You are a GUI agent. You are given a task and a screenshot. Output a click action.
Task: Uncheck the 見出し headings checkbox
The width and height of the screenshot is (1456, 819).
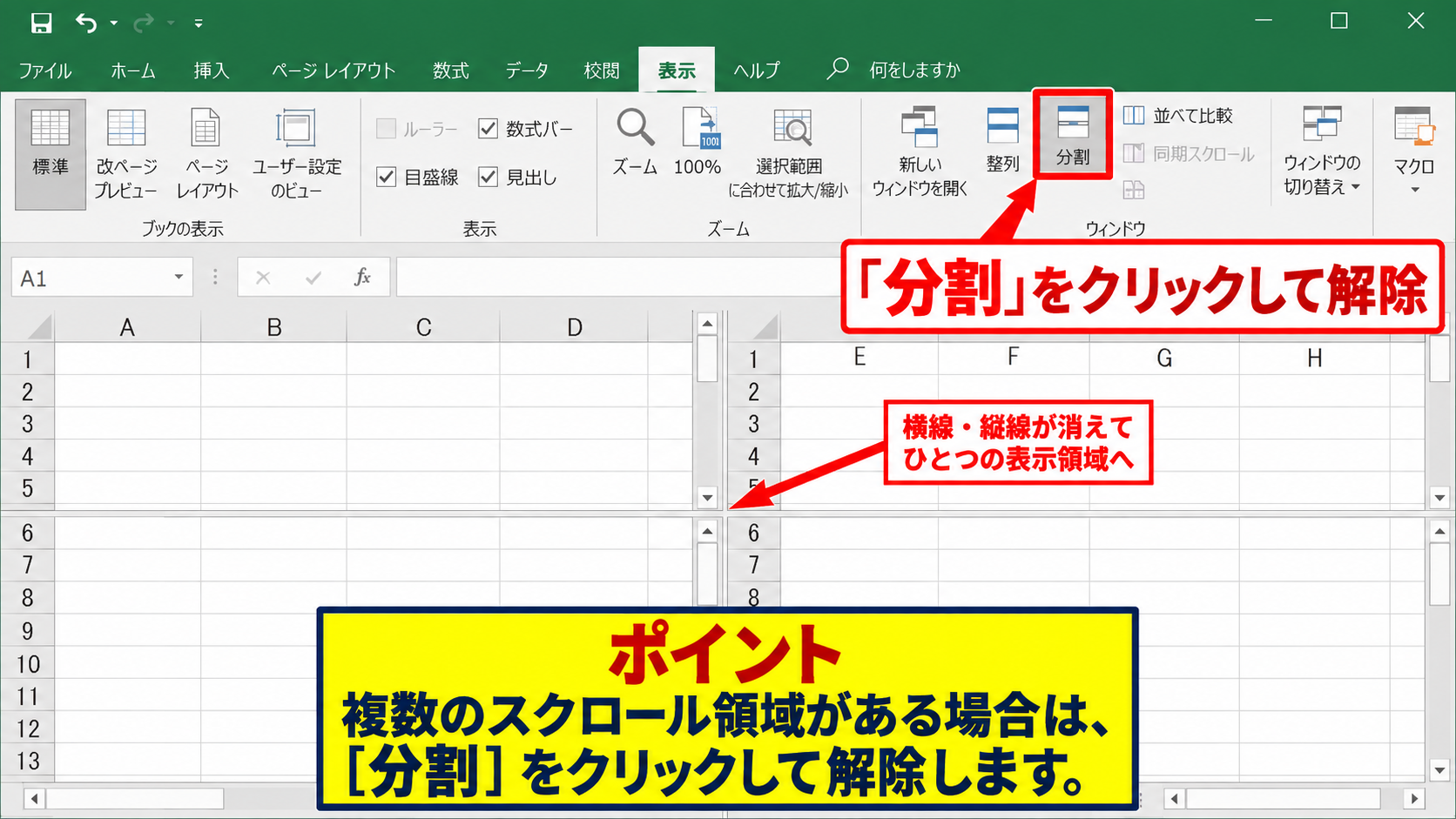tap(488, 177)
